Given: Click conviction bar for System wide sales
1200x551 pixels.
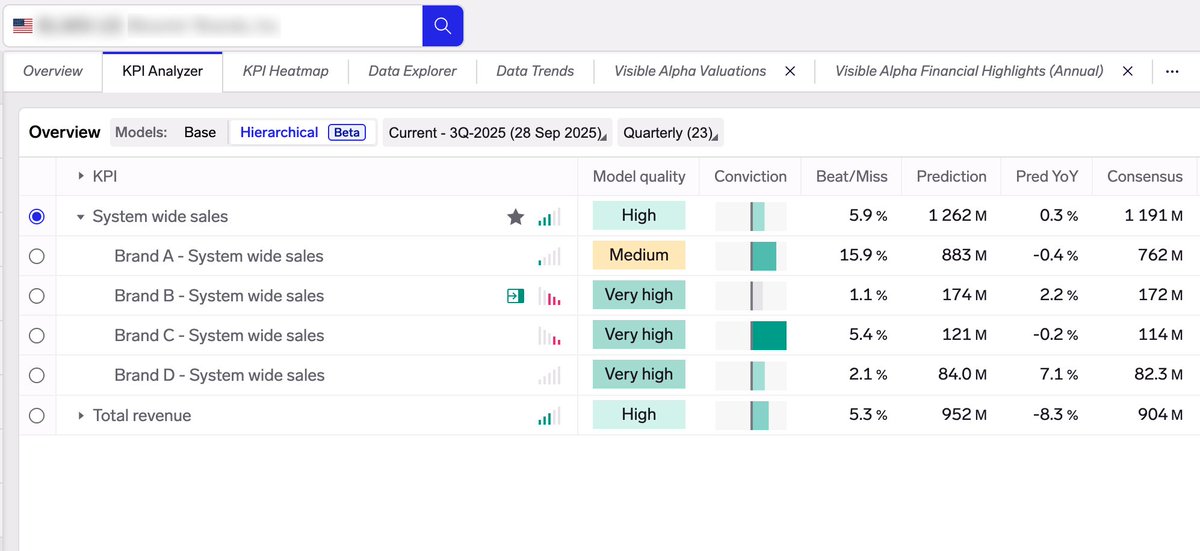Looking at the screenshot, I should click(751, 215).
